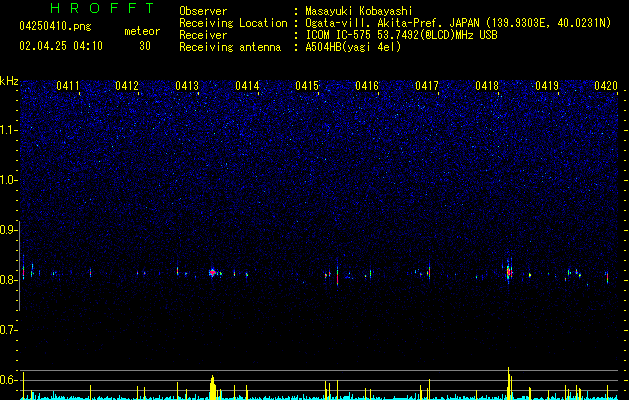629x400 pixels.
Task: Click the 0417 time marker
Action: pos(427,86)
